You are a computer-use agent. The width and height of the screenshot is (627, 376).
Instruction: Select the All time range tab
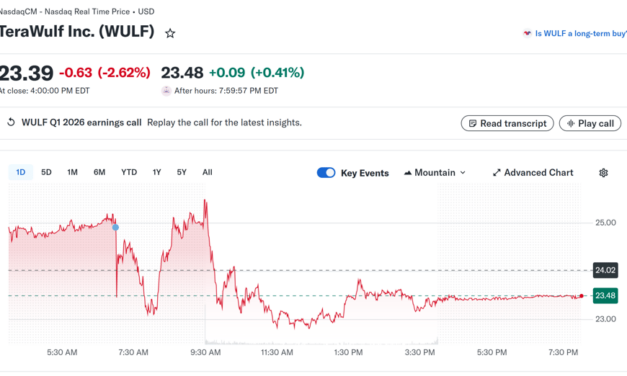pos(207,172)
